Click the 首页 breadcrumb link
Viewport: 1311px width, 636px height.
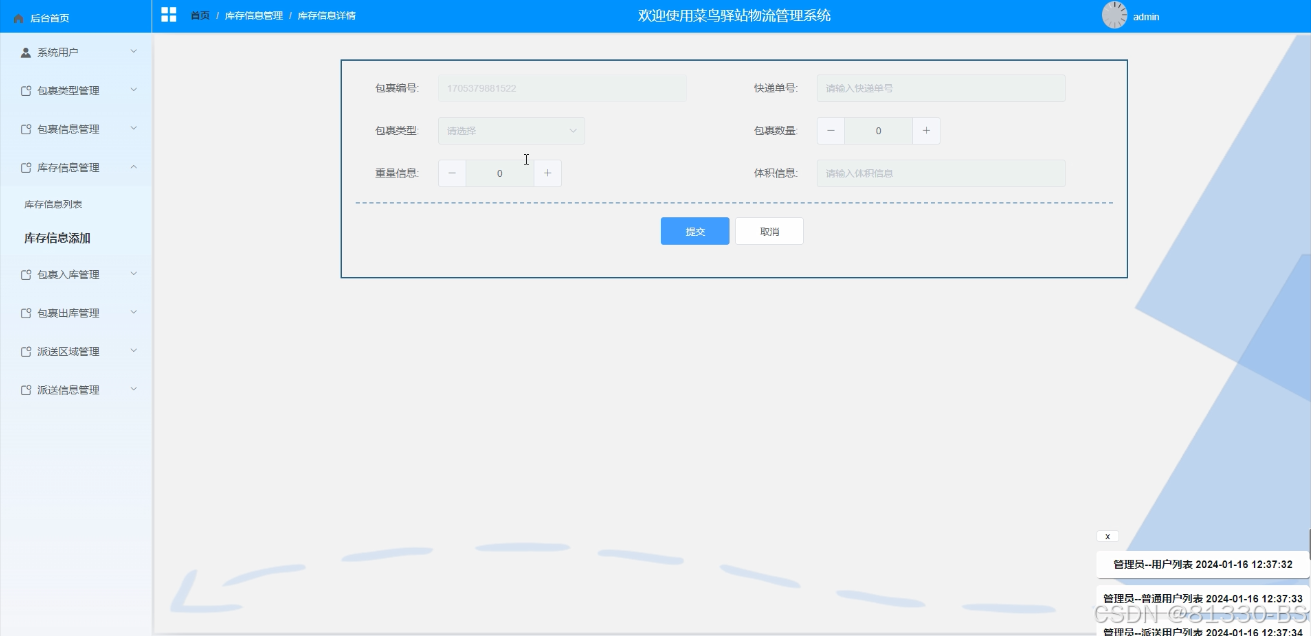point(200,16)
